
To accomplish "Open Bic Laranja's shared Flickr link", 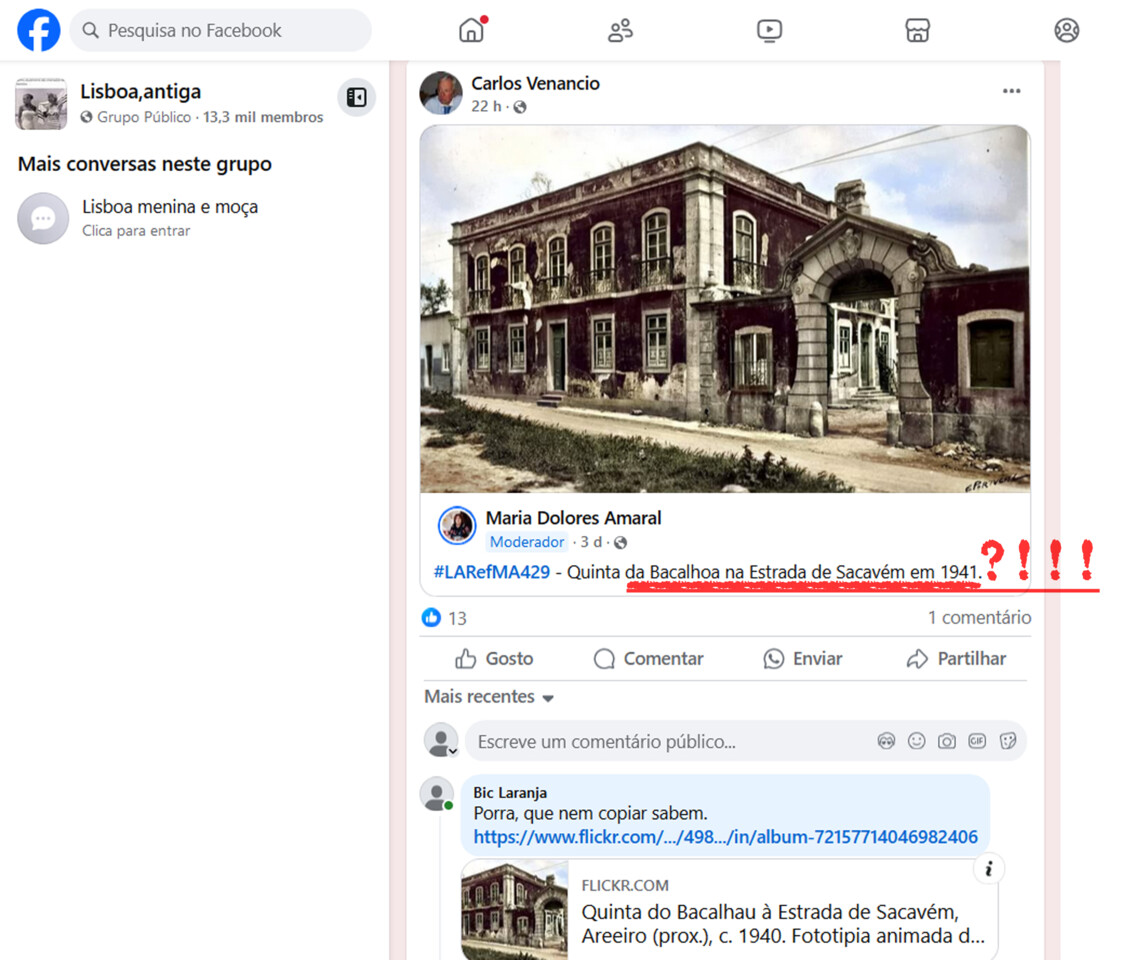I will coord(725,837).
